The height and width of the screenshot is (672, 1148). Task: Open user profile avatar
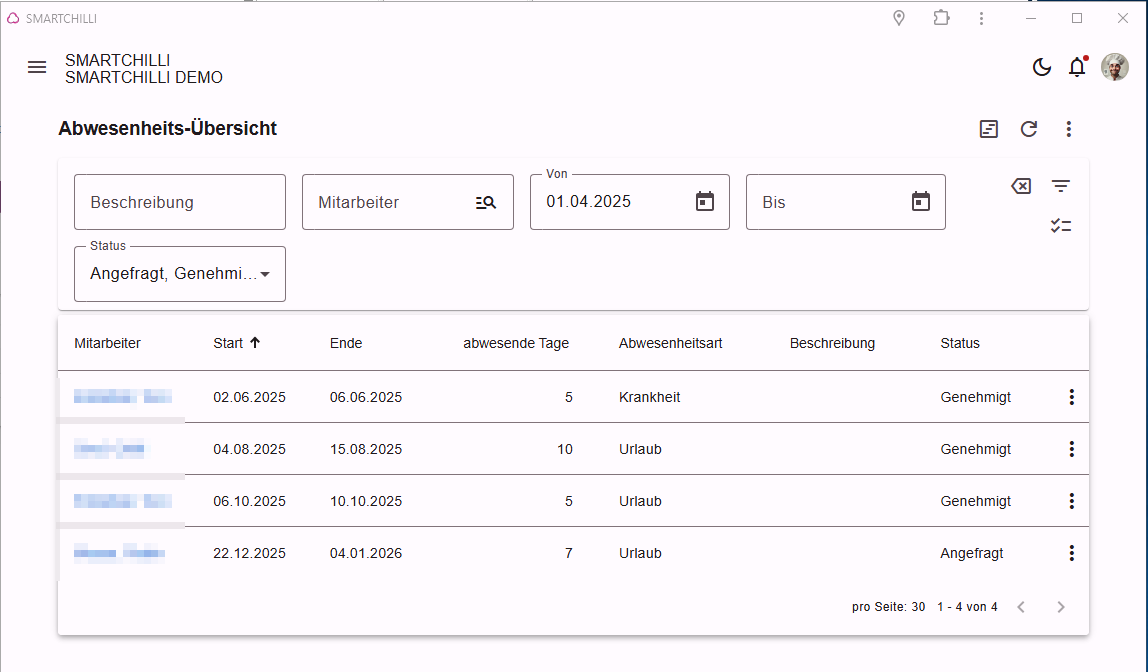point(1114,67)
